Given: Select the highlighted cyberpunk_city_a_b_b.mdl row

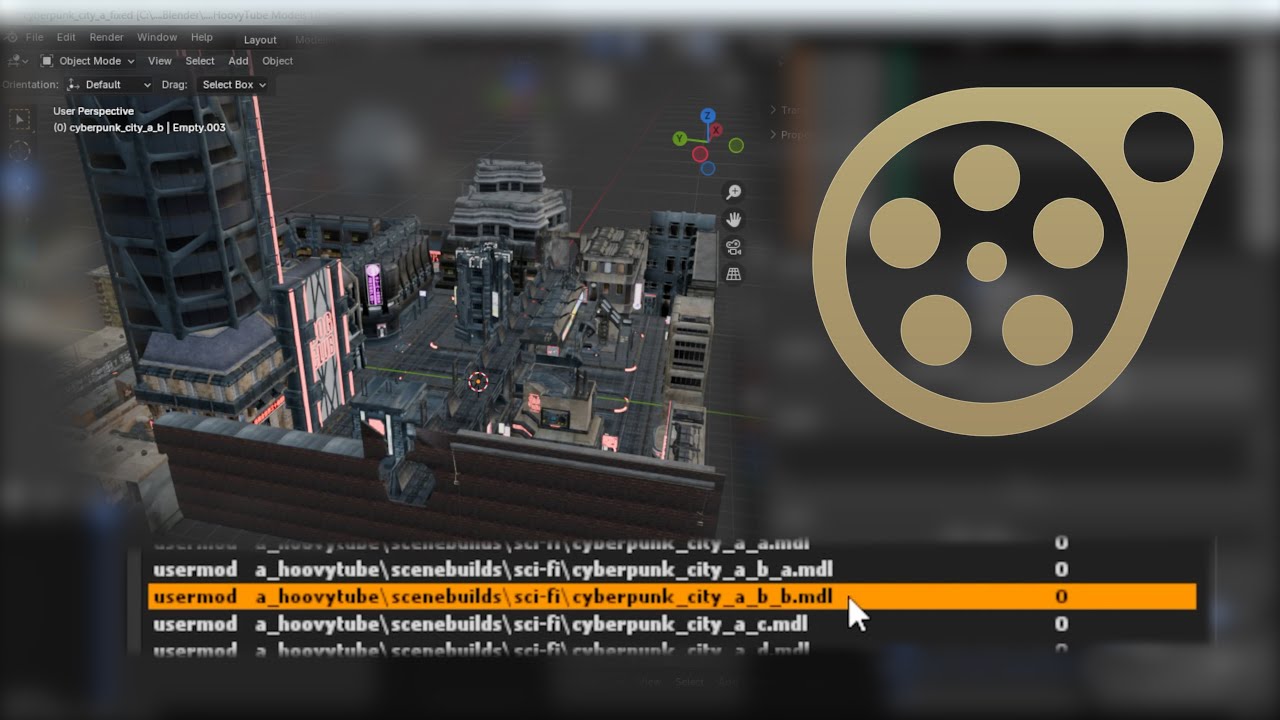Looking at the screenshot, I should pos(672,597).
